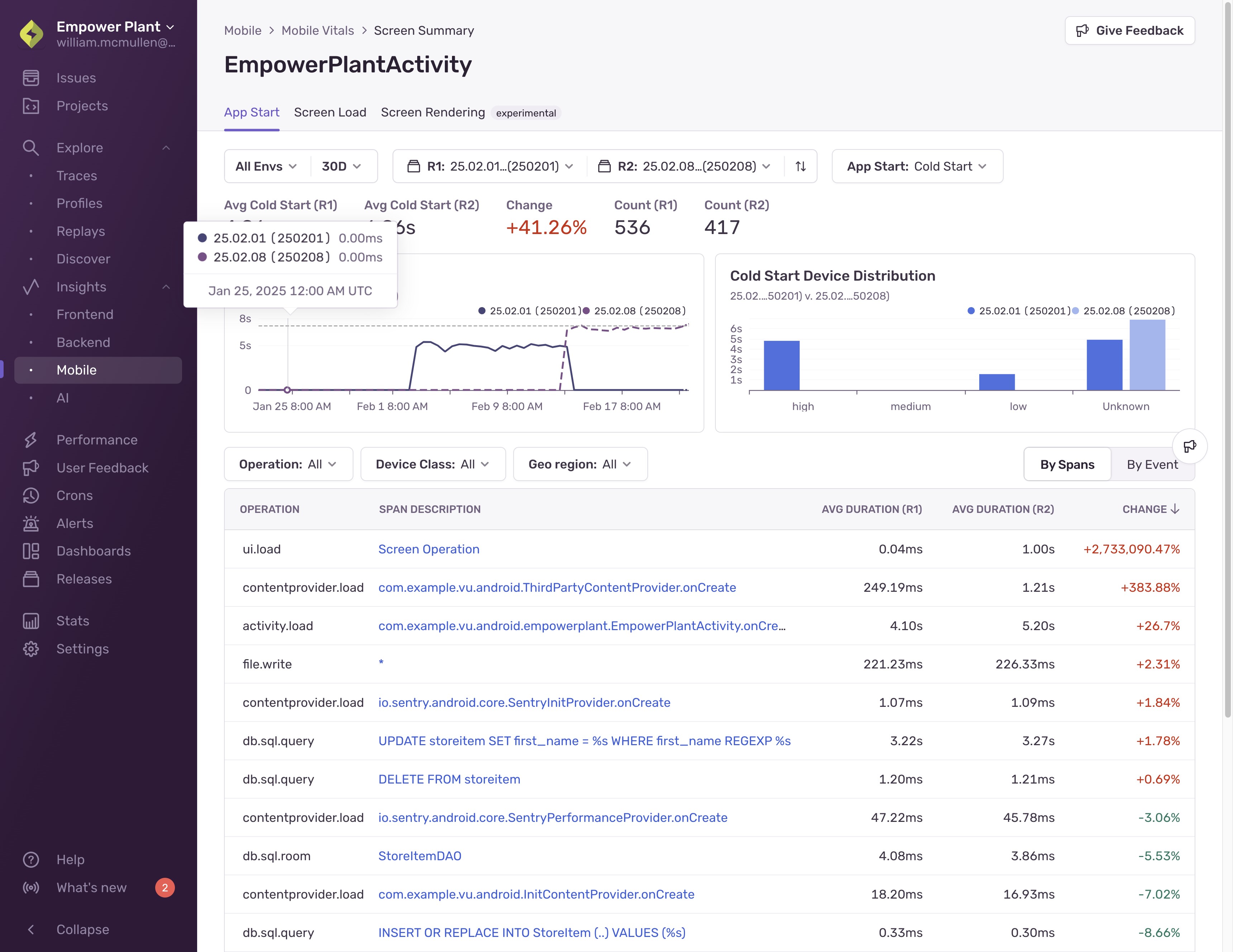
Task: Collapse the sidebar
Action: click(68, 929)
